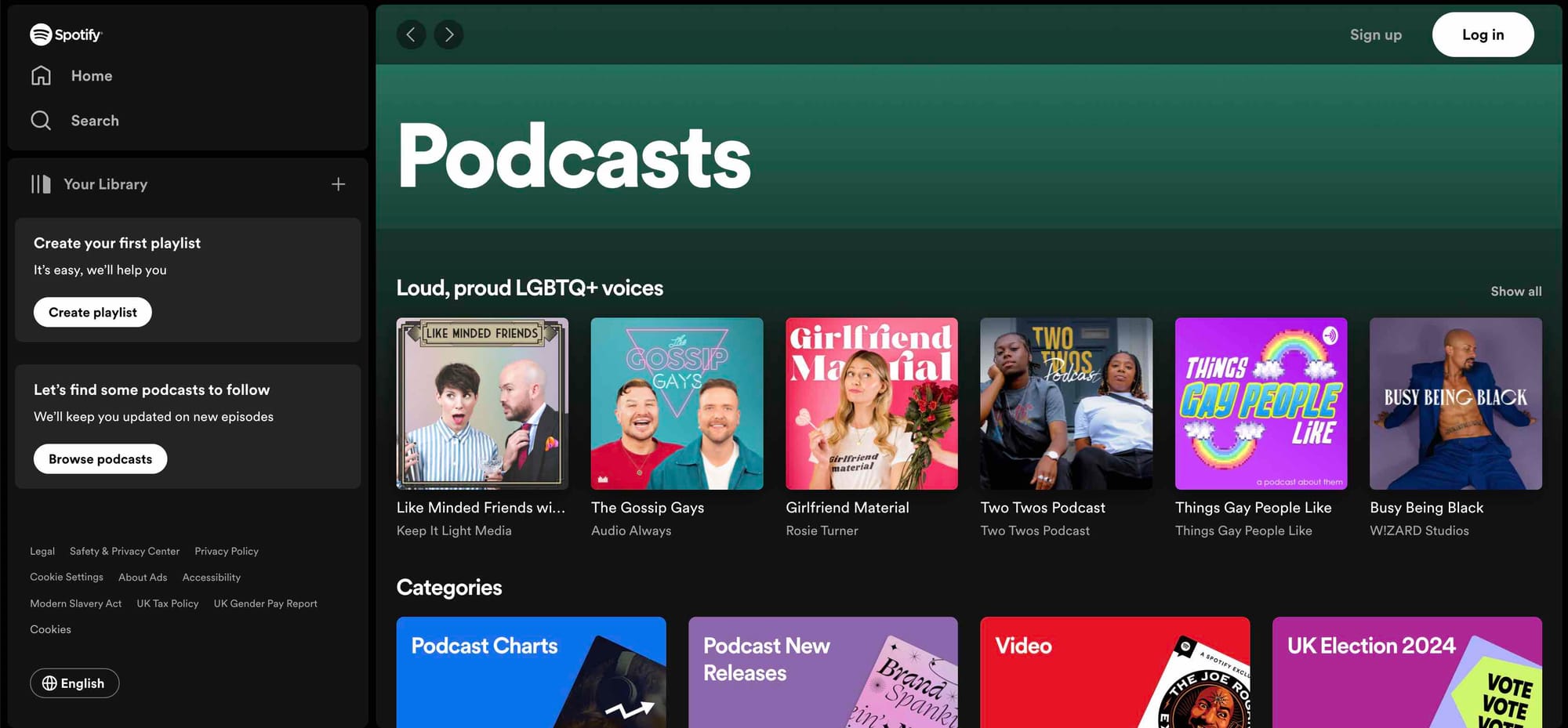Select Search from the sidebar
The height and width of the screenshot is (728, 1568).
(95, 120)
